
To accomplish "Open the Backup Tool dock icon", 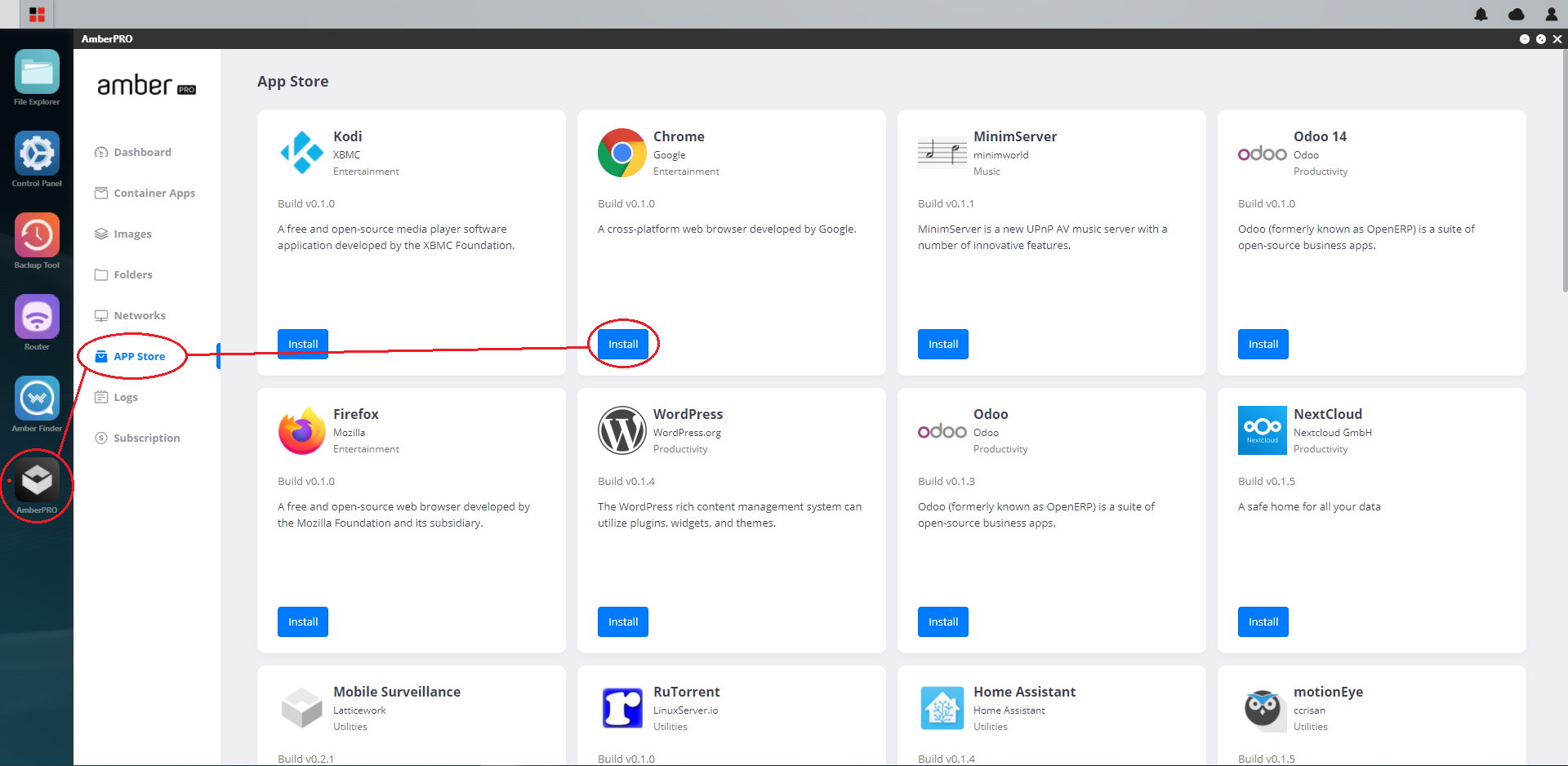I will point(37,235).
